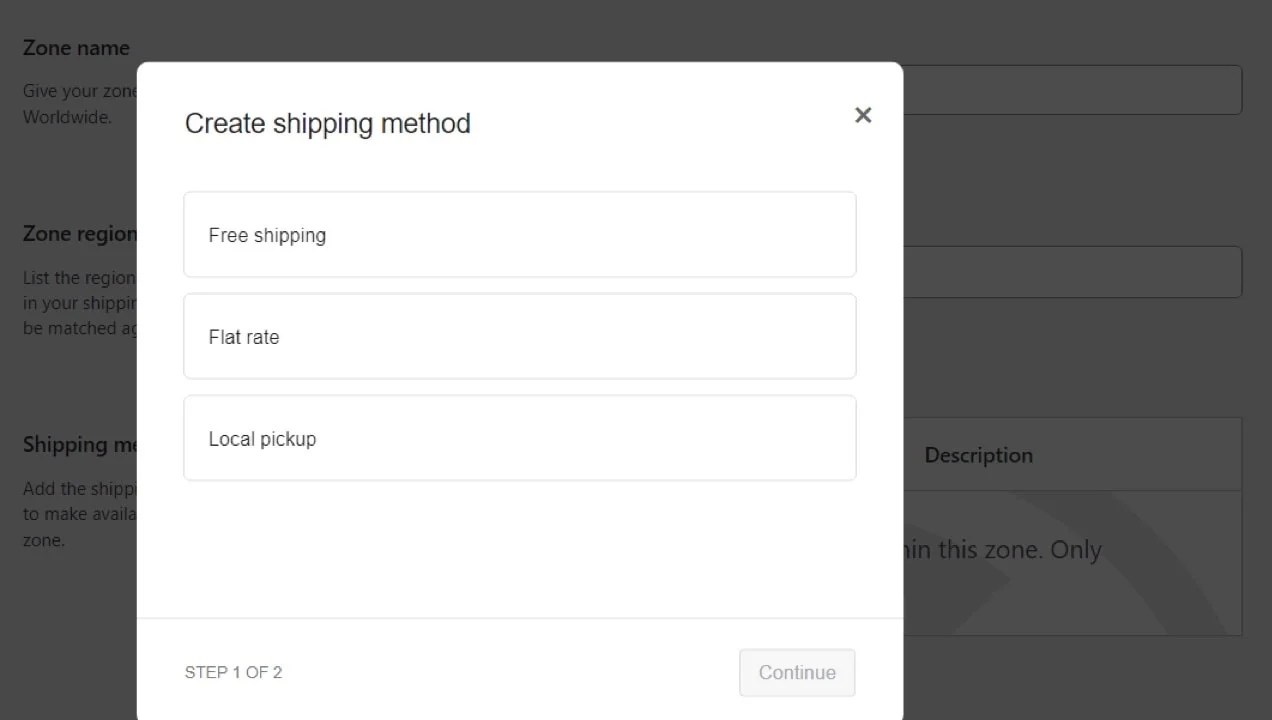Click the Shipping methods heading

click(x=80, y=445)
